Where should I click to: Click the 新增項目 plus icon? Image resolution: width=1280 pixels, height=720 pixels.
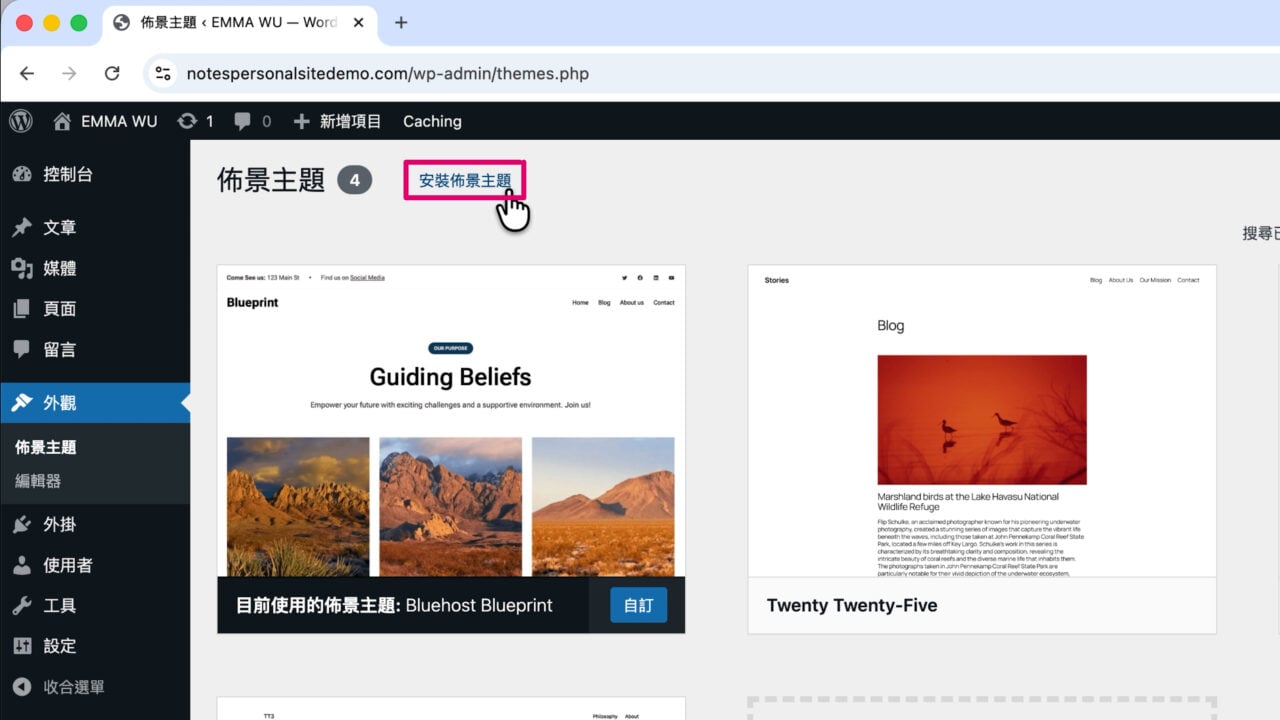coord(301,121)
